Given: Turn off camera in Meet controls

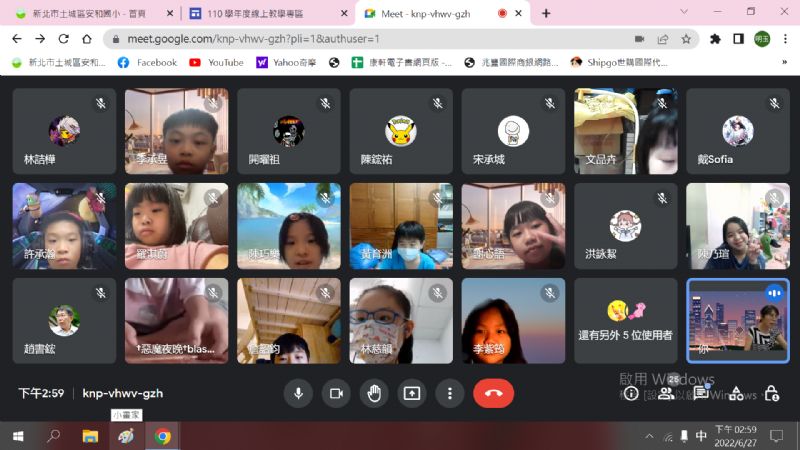Looking at the screenshot, I should coord(336,393).
